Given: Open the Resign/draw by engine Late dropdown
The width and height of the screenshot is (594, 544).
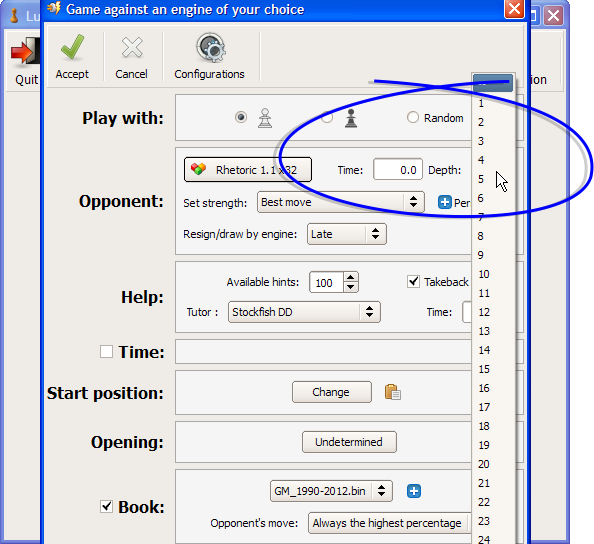Looking at the screenshot, I should click(347, 234).
